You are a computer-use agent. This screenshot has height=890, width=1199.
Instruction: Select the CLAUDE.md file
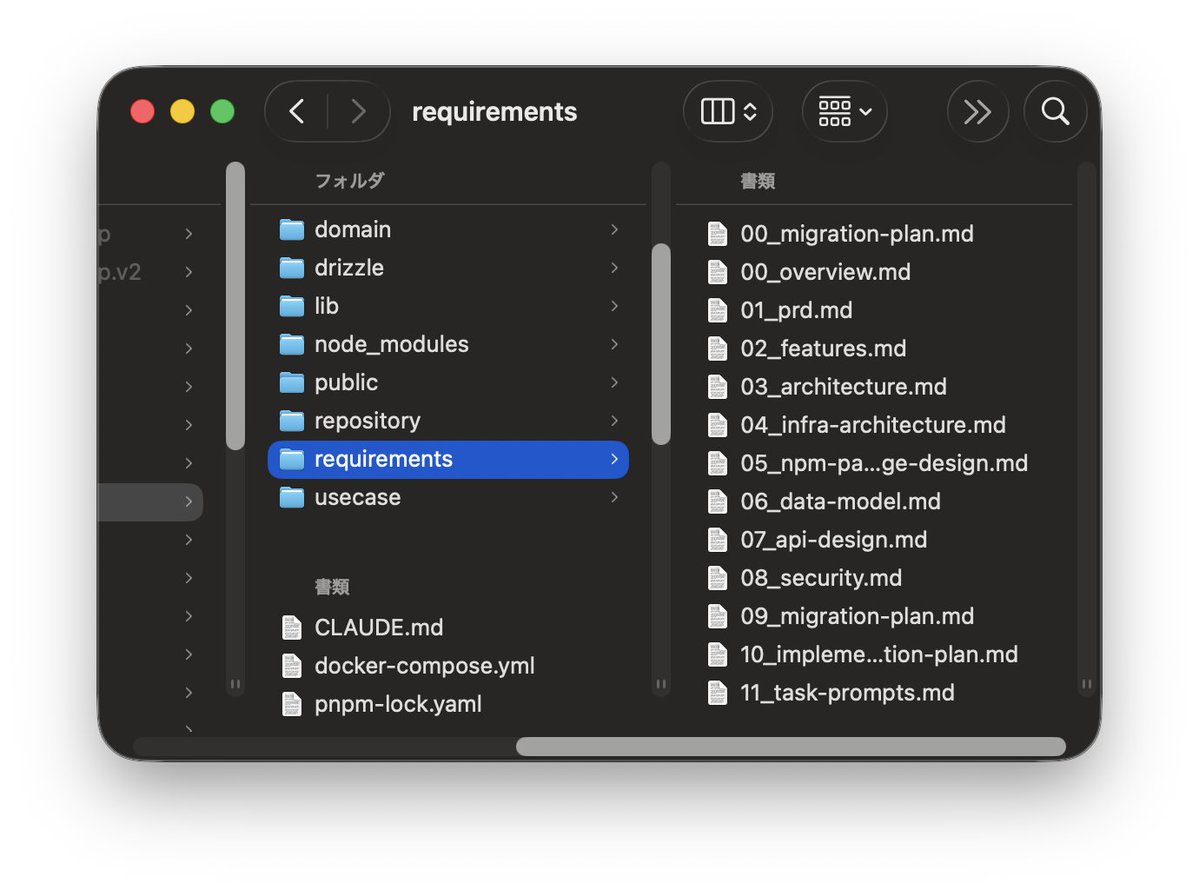click(x=448, y=627)
